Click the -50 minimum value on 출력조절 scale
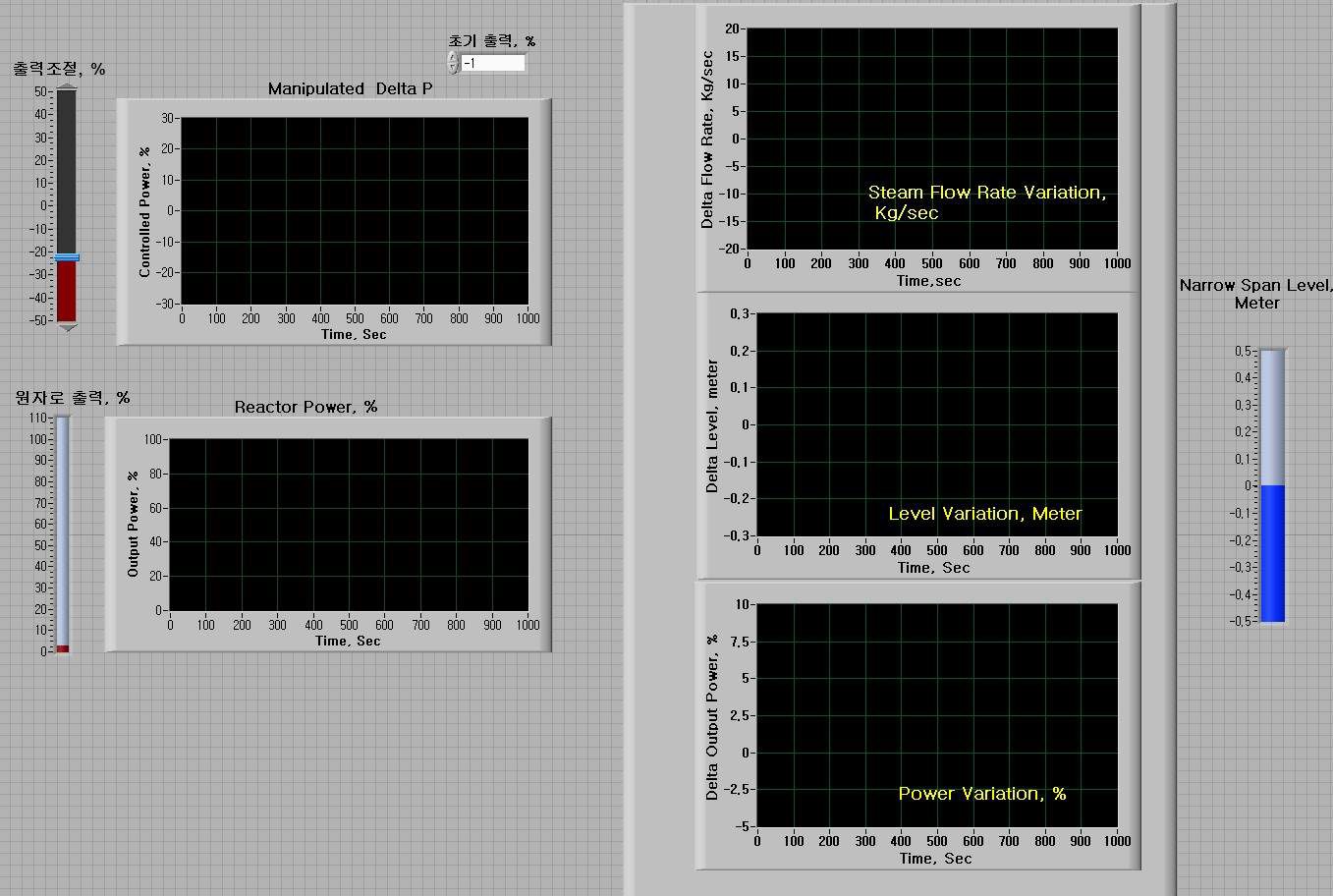 37,320
